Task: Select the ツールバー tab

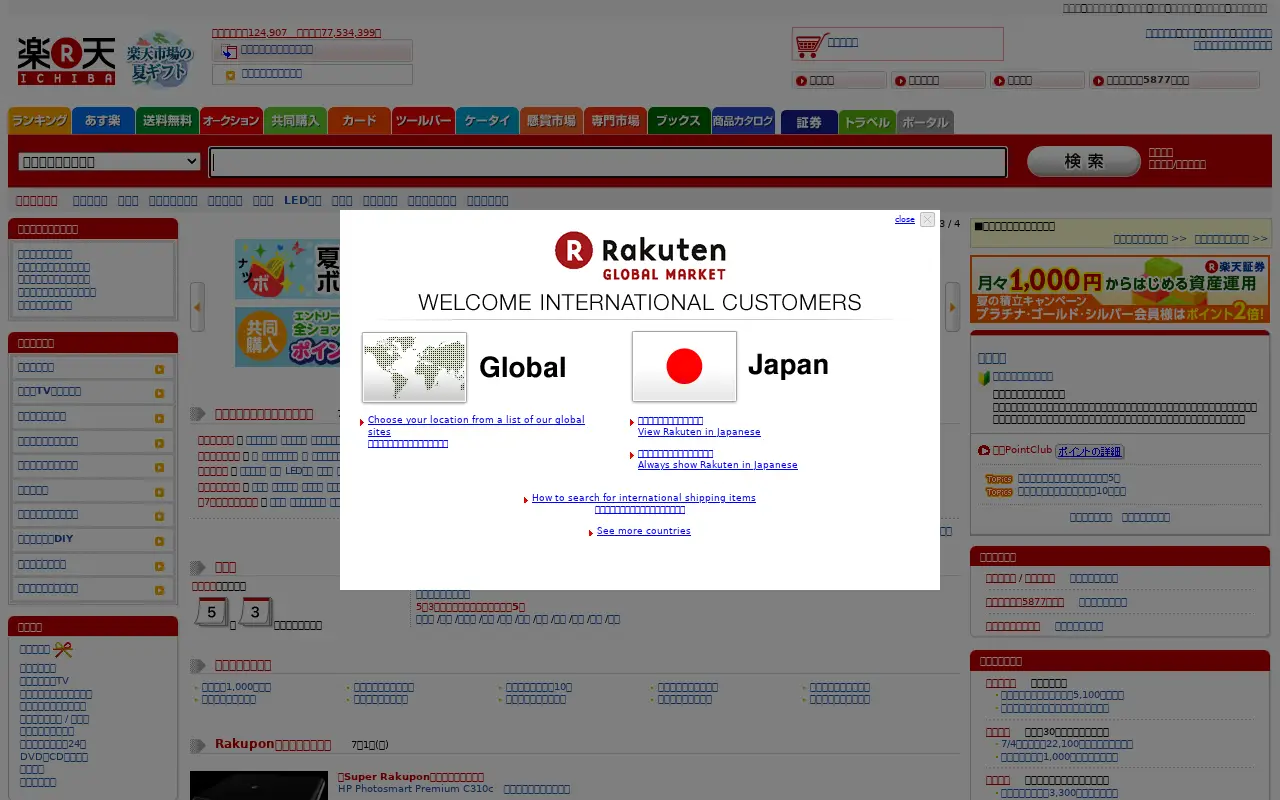Action: click(x=423, y=121)
